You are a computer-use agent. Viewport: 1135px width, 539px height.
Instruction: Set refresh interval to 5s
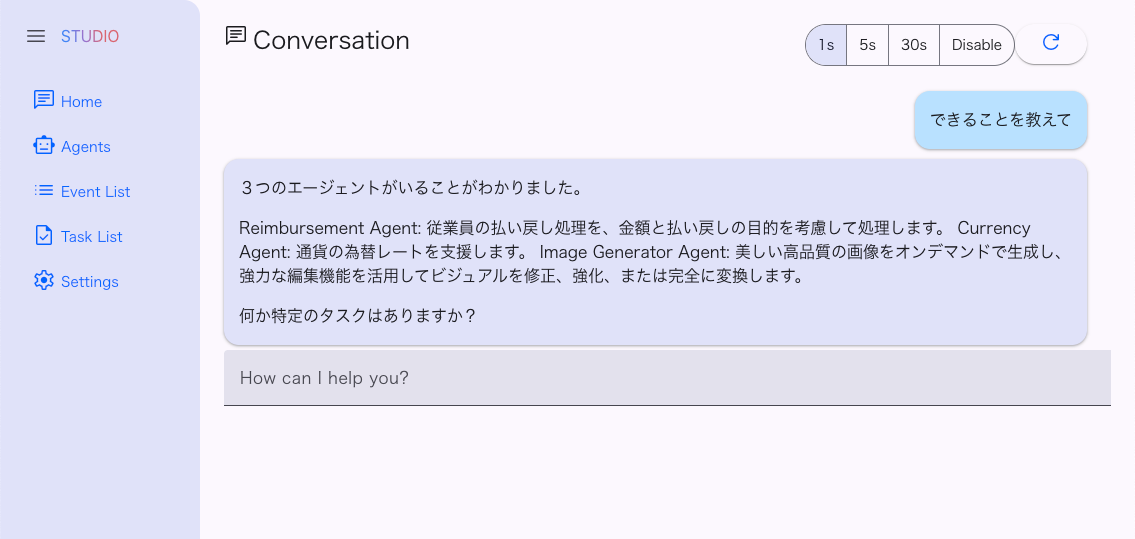tap(867, 45)
